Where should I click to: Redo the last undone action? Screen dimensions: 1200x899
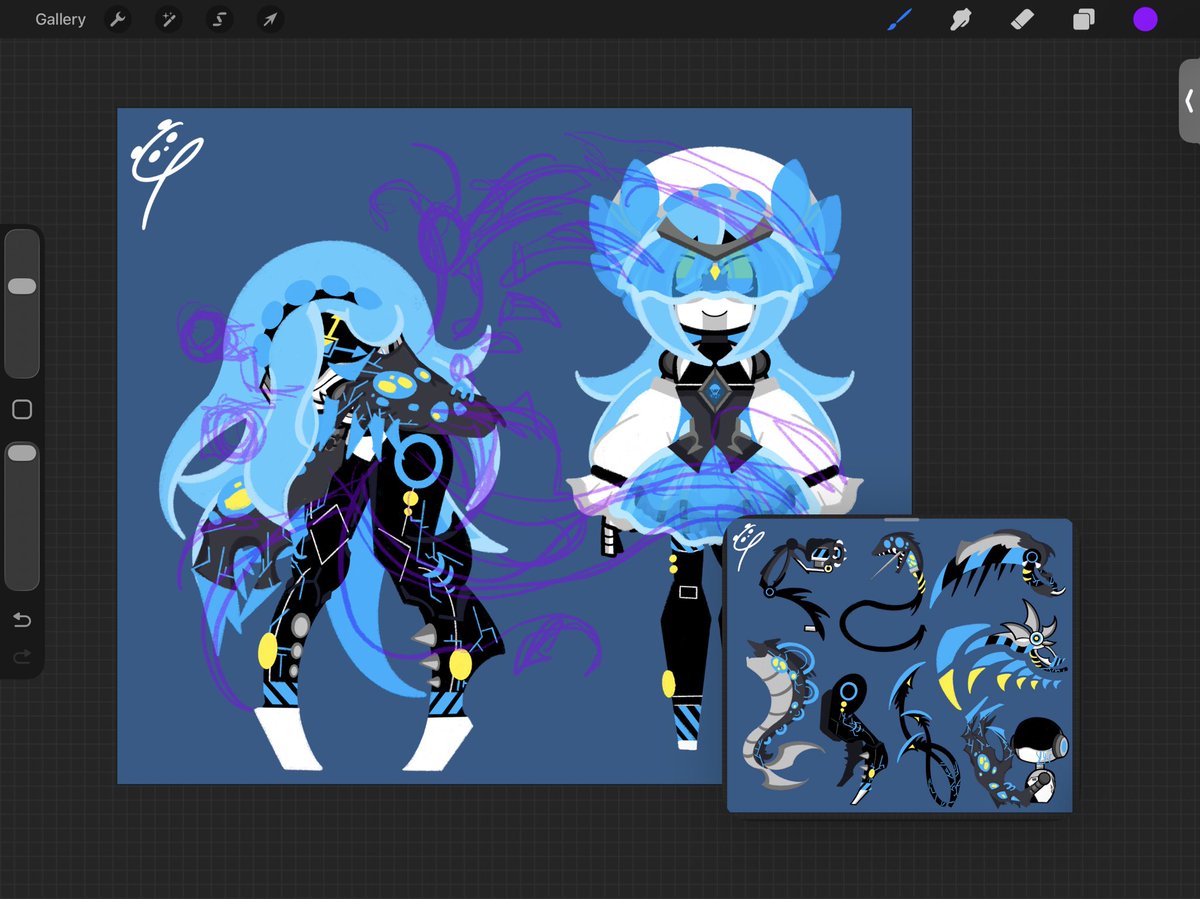point(22,657)
